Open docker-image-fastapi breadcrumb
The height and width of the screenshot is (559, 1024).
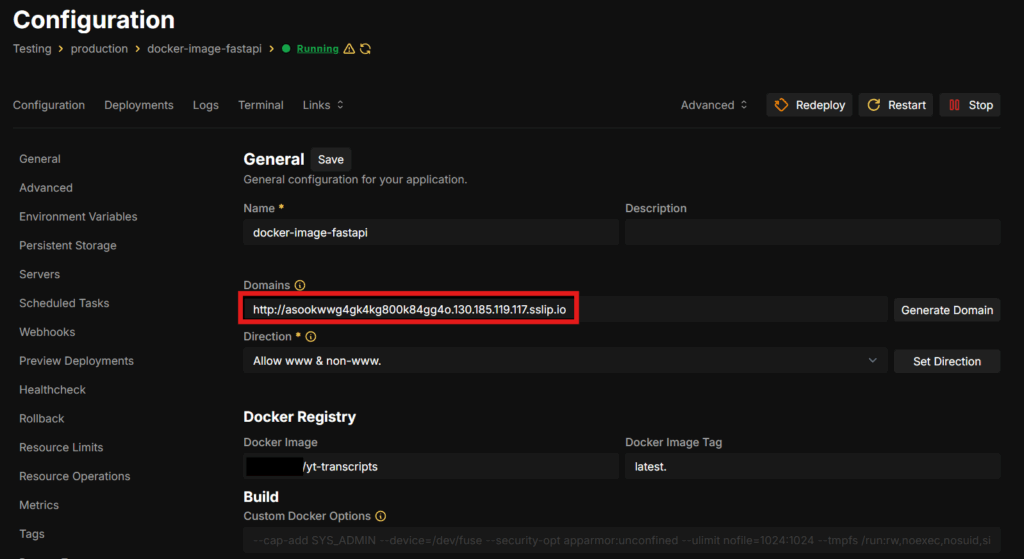pos(204,49)
